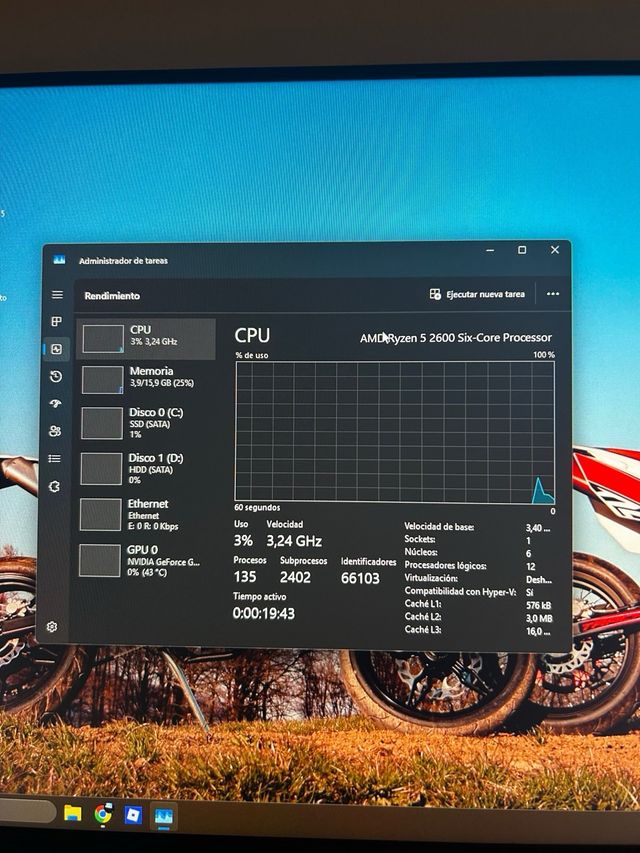Click the Caché L3 label
The height and width of the screenshot is (853, 640).
(423, 630)
